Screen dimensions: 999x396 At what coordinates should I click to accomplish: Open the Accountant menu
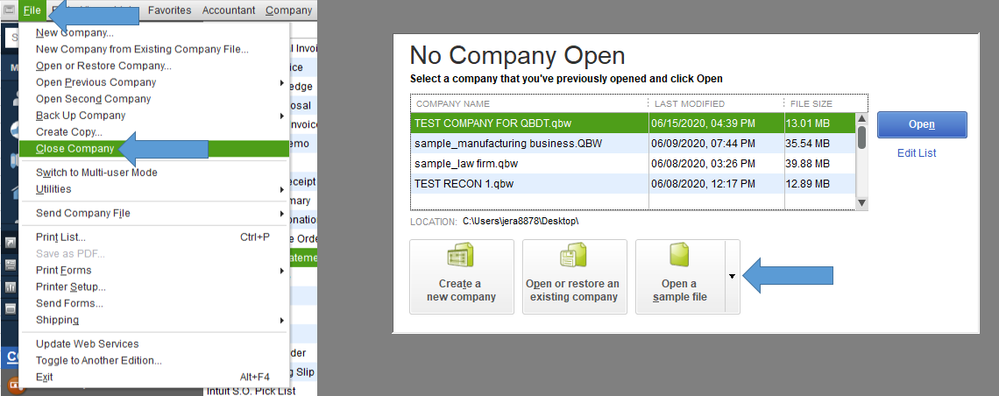pyautogui.click(x=229, y=10)
